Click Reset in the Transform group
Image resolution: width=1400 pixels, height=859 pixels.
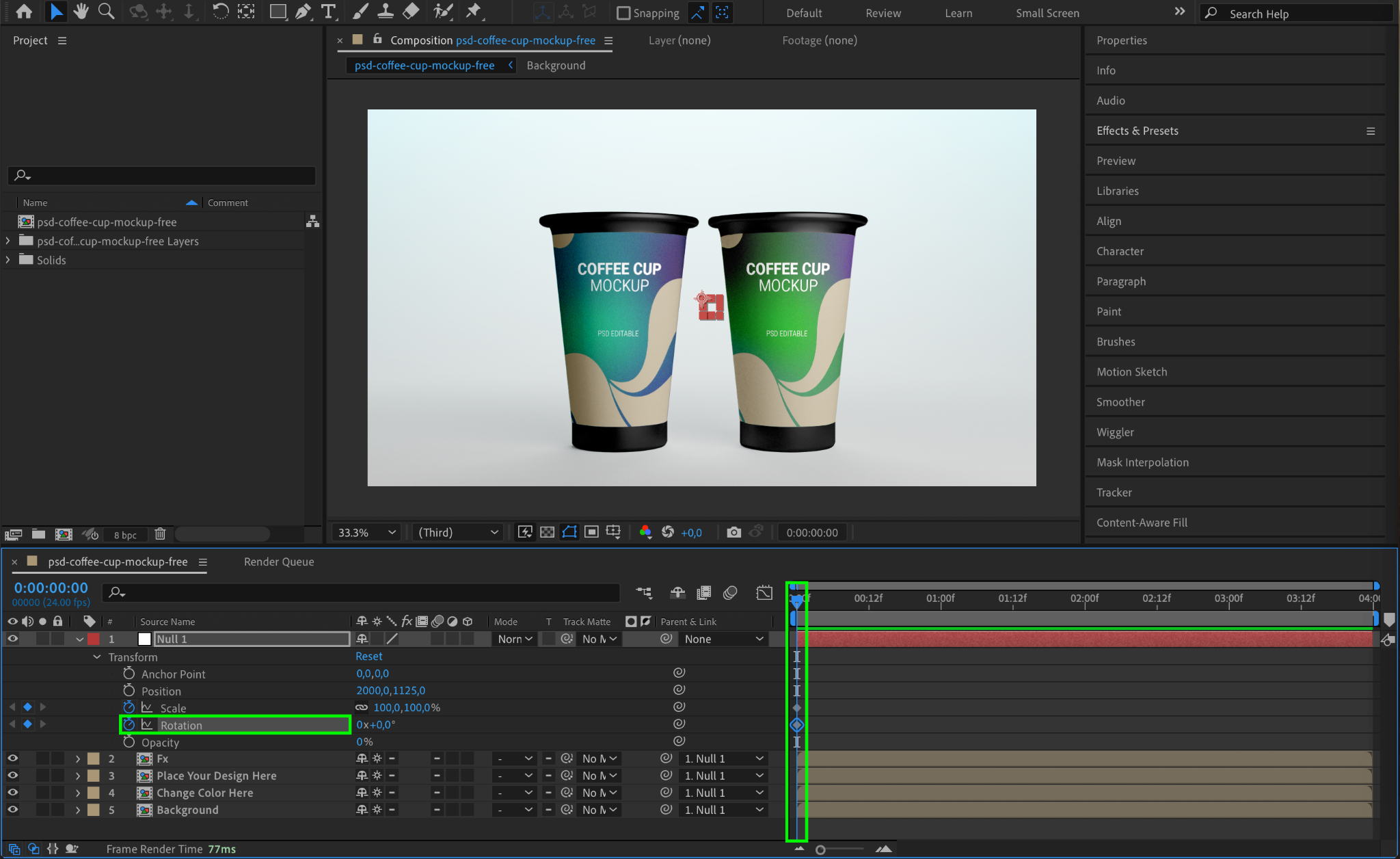tap(369, 656)
